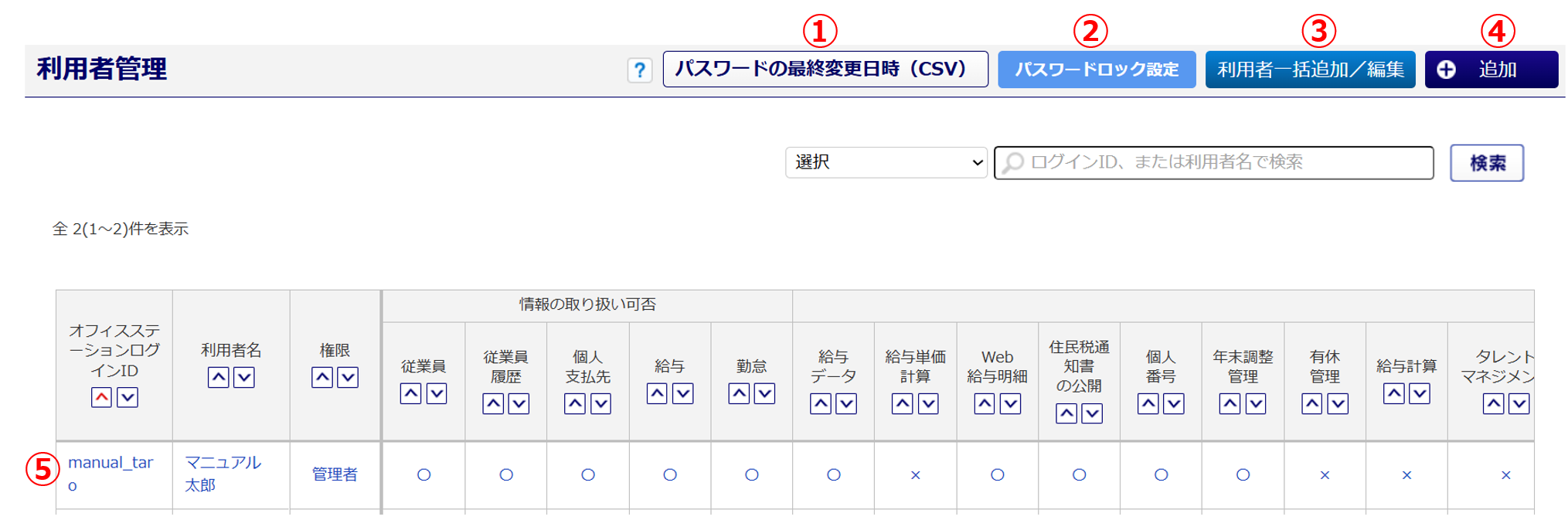Screen dimensions: 1568x520
Task: Sort 個人番号 column descending
Action: (1174, 403)
